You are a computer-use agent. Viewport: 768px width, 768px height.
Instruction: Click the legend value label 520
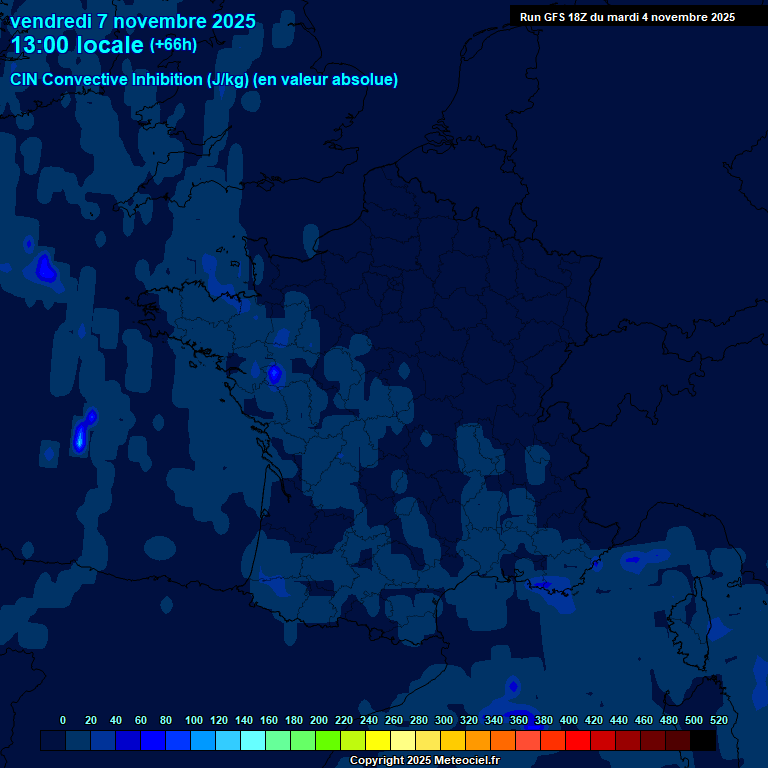(718, 720)
